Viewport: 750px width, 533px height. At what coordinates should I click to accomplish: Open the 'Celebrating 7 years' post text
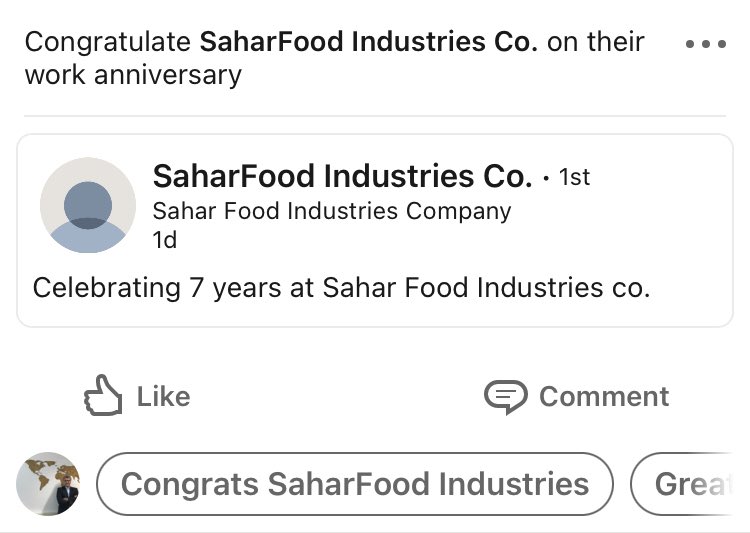342,288
